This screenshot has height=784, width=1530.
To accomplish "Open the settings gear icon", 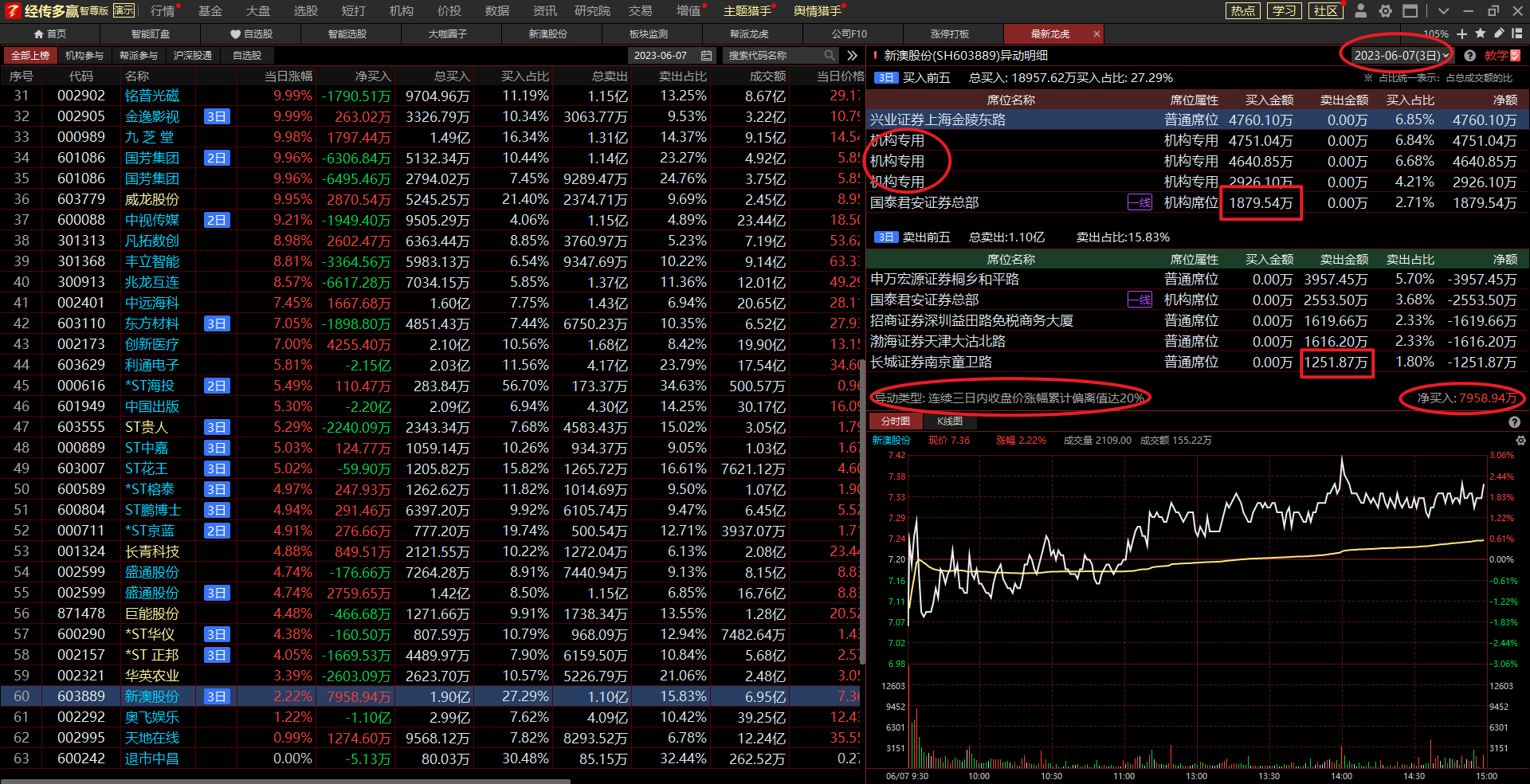I will [1386, 10].
